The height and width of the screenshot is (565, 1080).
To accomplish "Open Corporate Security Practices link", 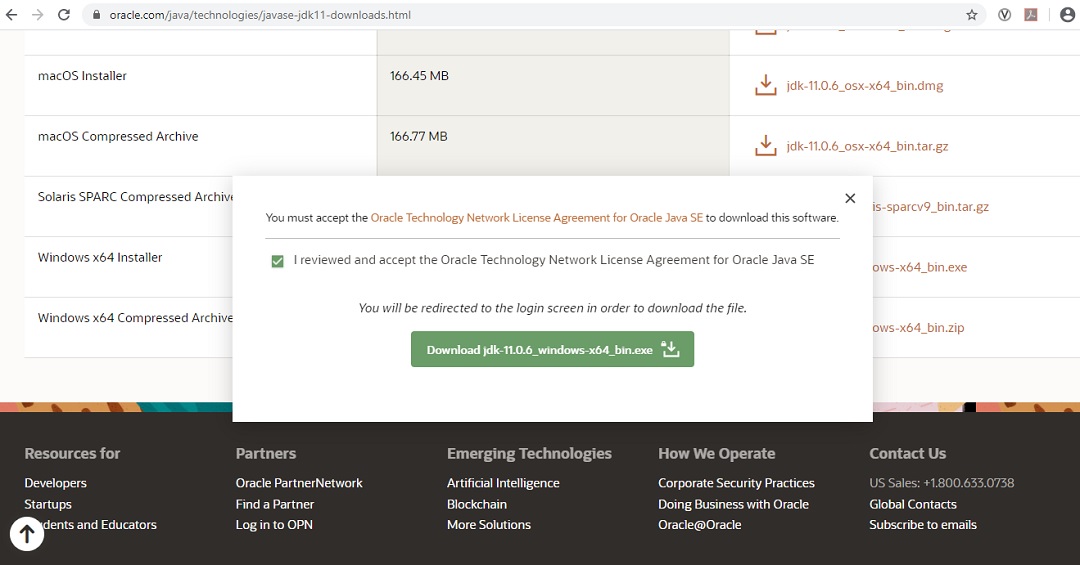I will pyautogui.click(x=736, y=483).
